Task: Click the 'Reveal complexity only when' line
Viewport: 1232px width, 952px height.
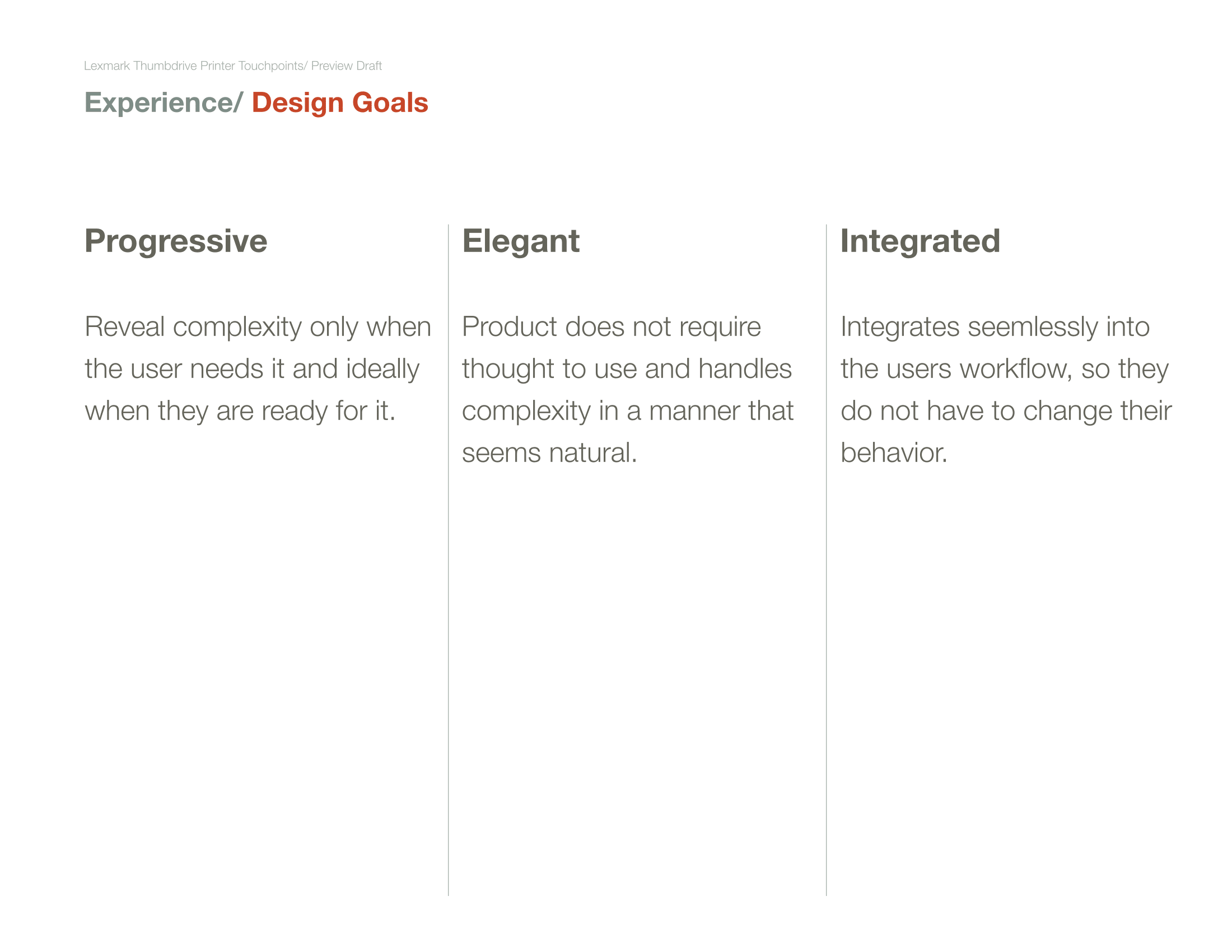Action: click(x=258, y=328)
